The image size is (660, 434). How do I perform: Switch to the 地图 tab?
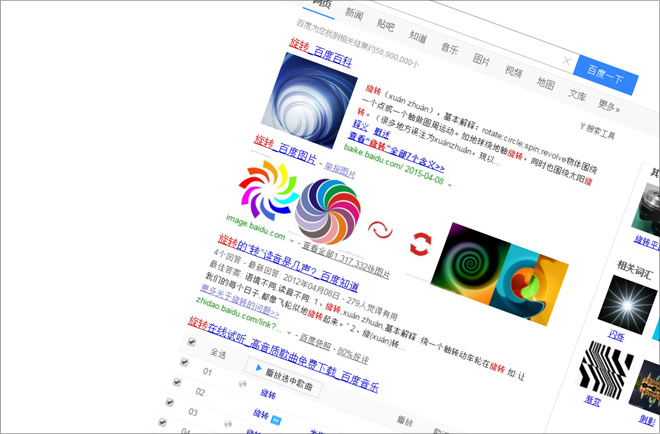tap(546, 83)
